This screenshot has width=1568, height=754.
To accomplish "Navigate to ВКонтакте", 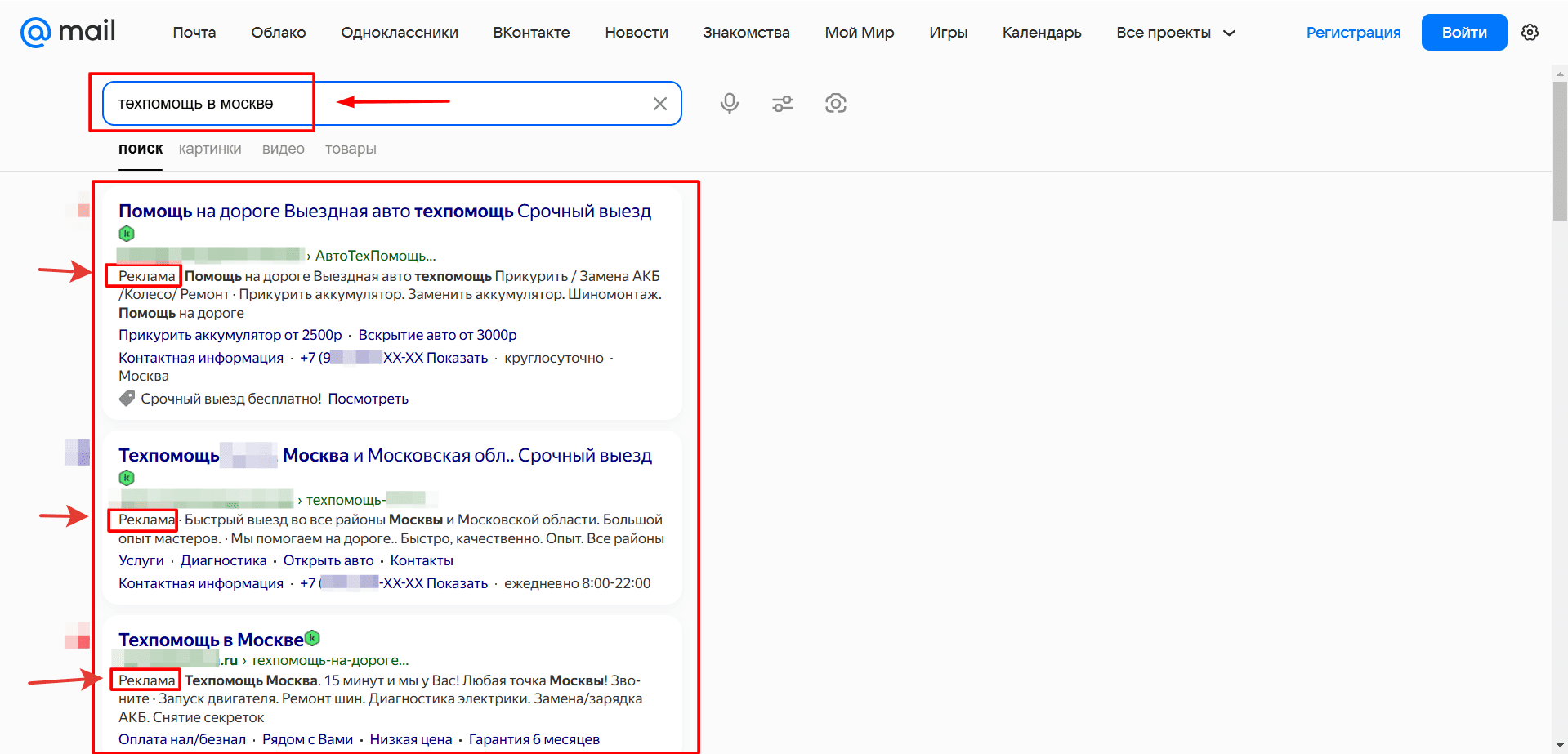I will [x=531, y=33].
